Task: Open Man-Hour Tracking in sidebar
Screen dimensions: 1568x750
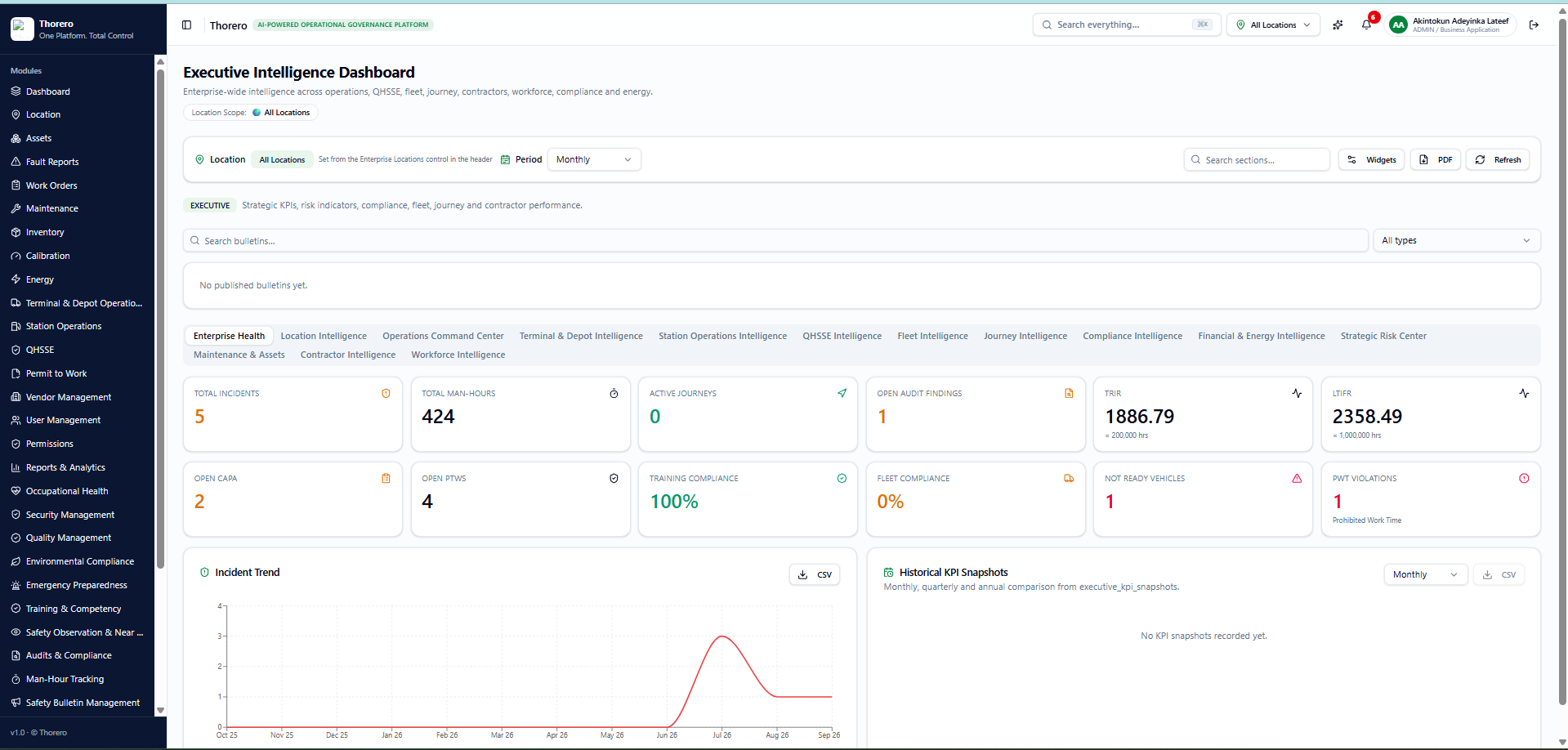Action: coord(65,679)
